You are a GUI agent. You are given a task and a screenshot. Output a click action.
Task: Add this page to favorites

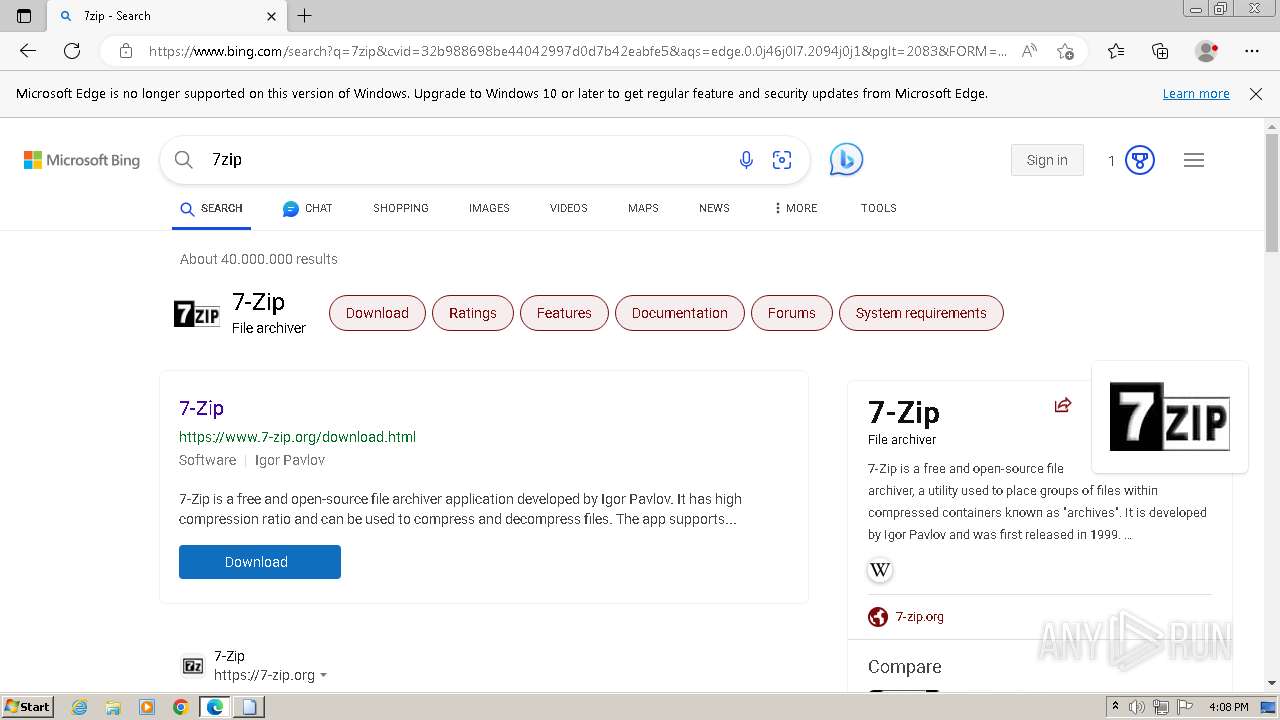[1065, 51]
